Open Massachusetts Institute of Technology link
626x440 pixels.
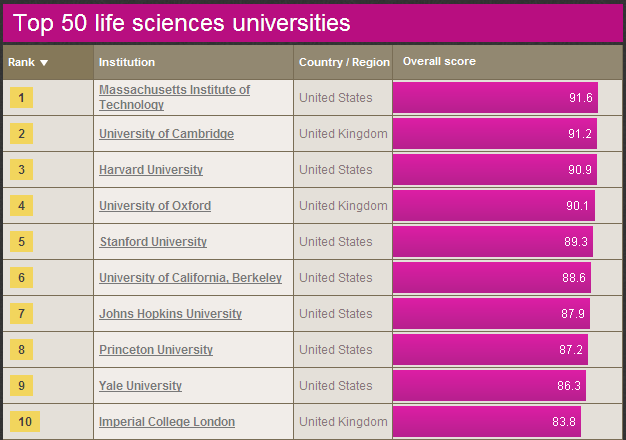pos(174,97)
